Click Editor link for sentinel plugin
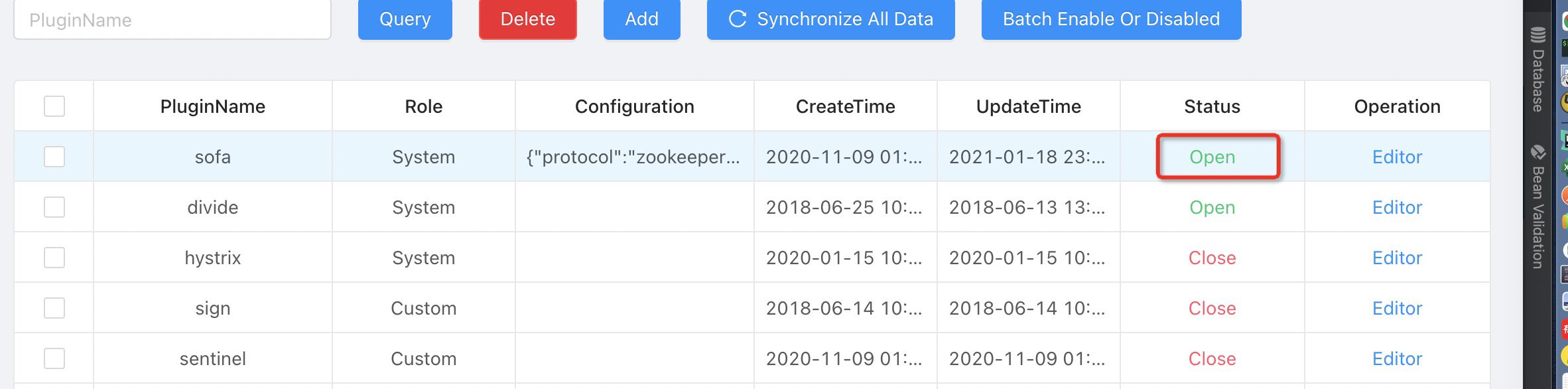Viewport: 1568px width, 389px height. pyautogui.click(x=1397, y=358)
